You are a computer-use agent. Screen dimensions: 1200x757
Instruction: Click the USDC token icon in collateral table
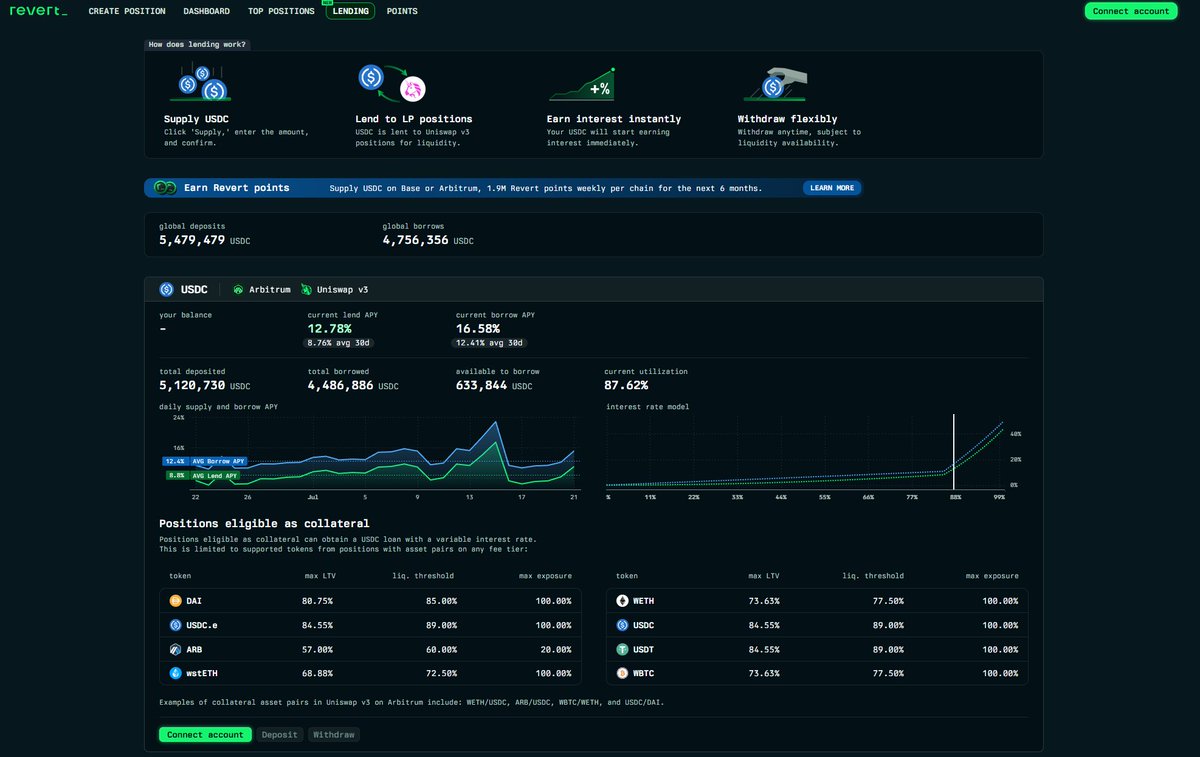[x=621, y=625]
